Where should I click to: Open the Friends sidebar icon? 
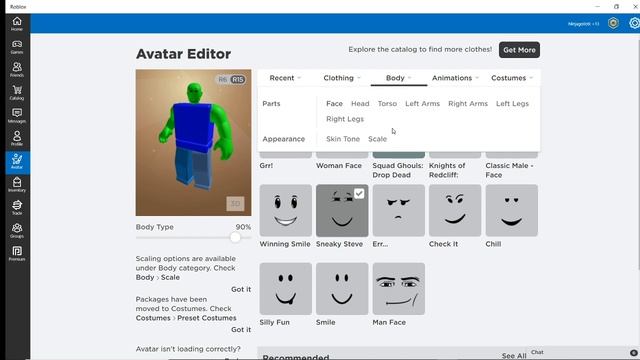click(x=17, y=69)
